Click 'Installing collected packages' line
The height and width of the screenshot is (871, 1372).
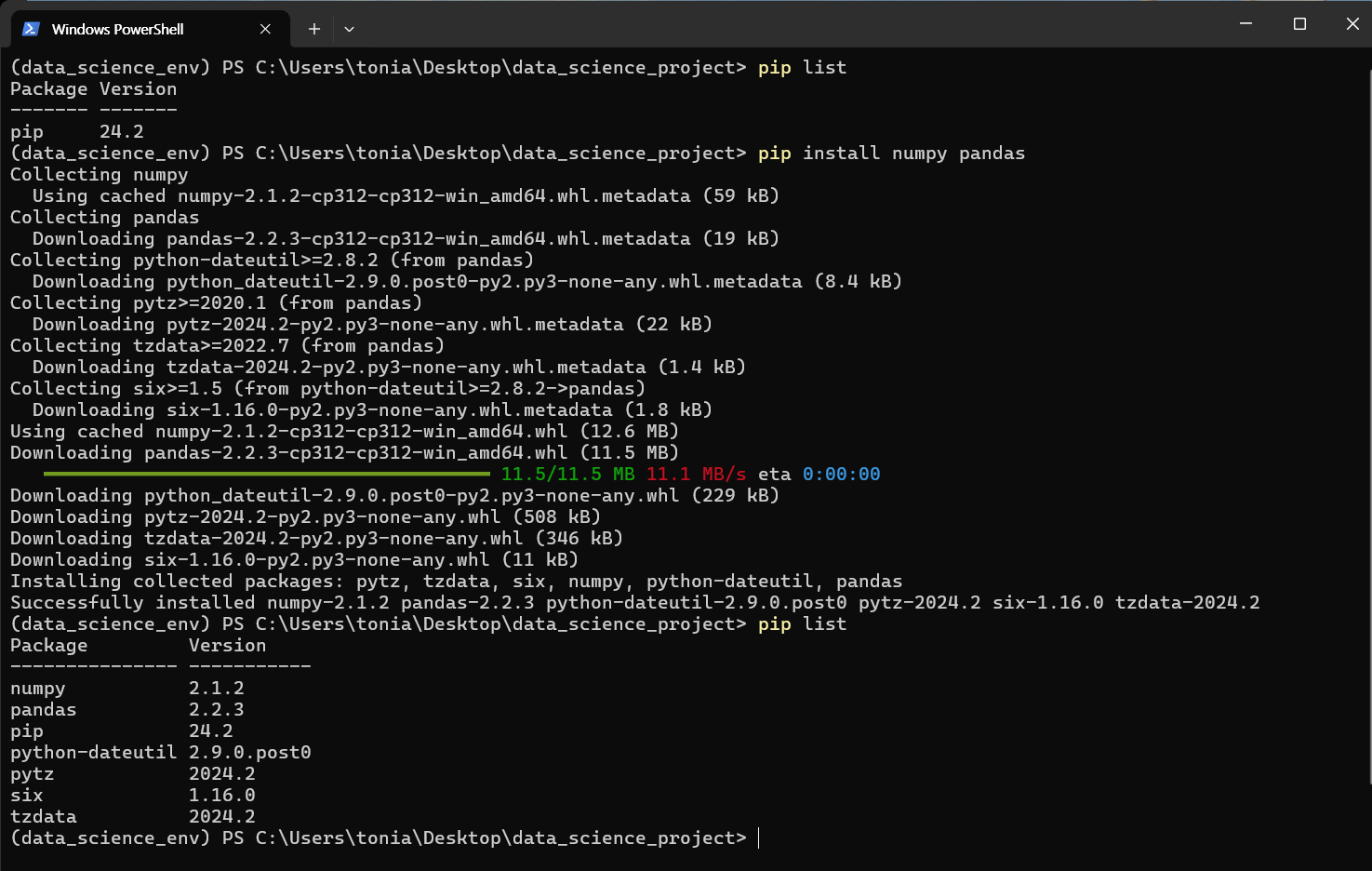tap(456, 581)
